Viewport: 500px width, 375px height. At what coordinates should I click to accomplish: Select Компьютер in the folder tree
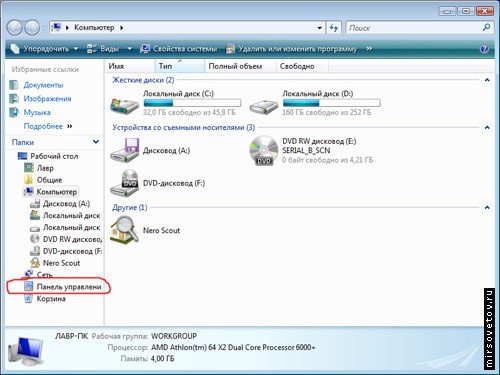tap(51, 192)
